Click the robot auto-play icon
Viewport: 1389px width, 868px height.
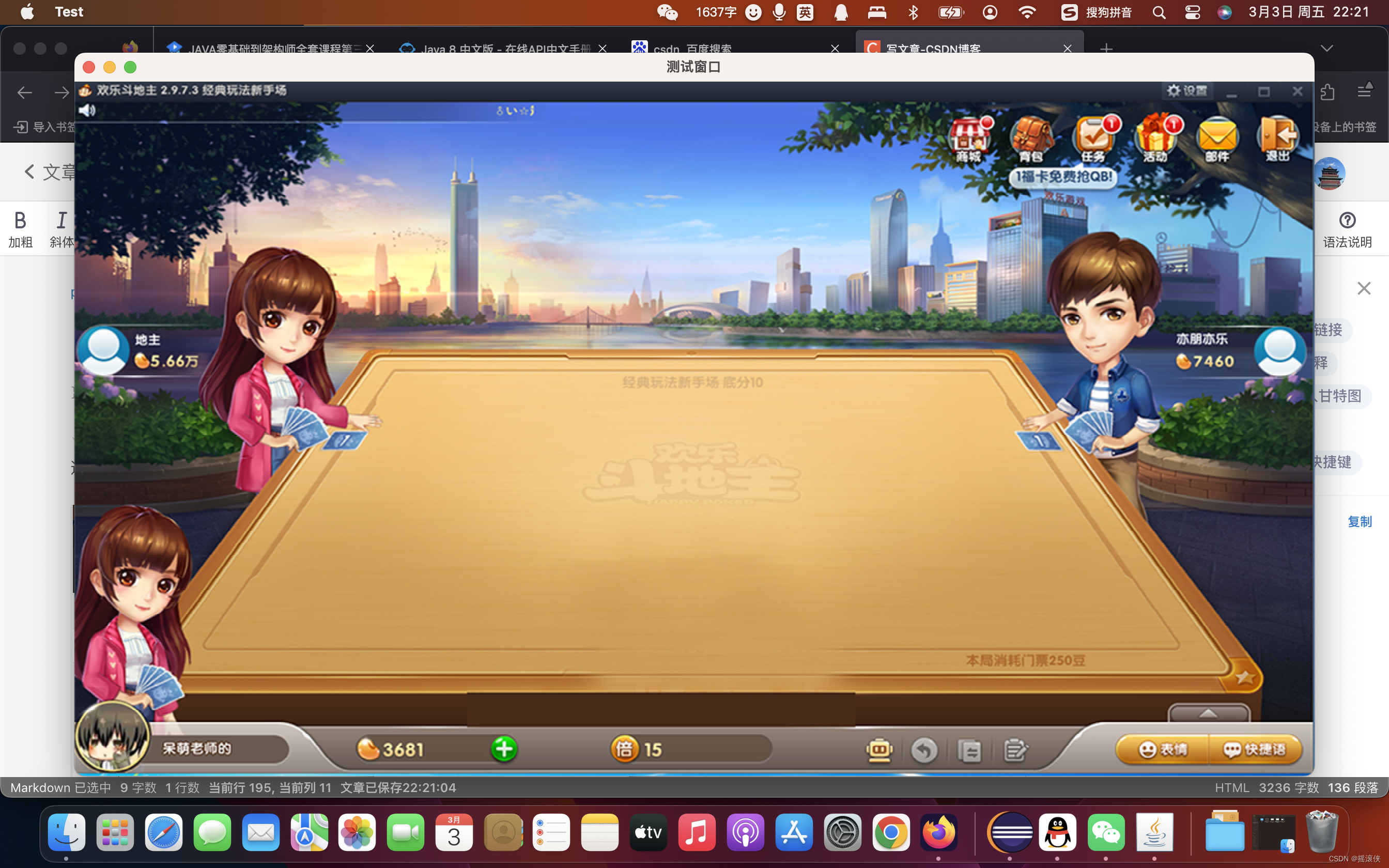pyautogui.click(x=879, y=750)
